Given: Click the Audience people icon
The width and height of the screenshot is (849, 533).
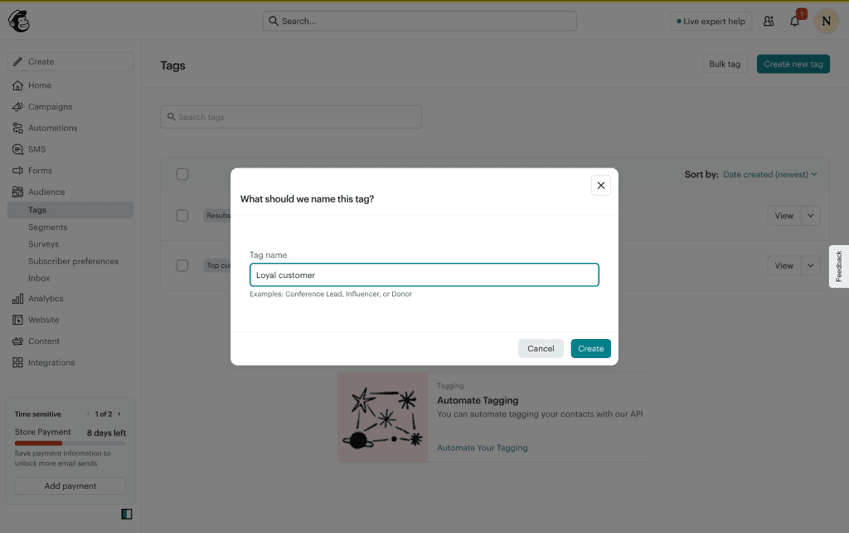Looking at the screenshot, I should coord(17,192).
